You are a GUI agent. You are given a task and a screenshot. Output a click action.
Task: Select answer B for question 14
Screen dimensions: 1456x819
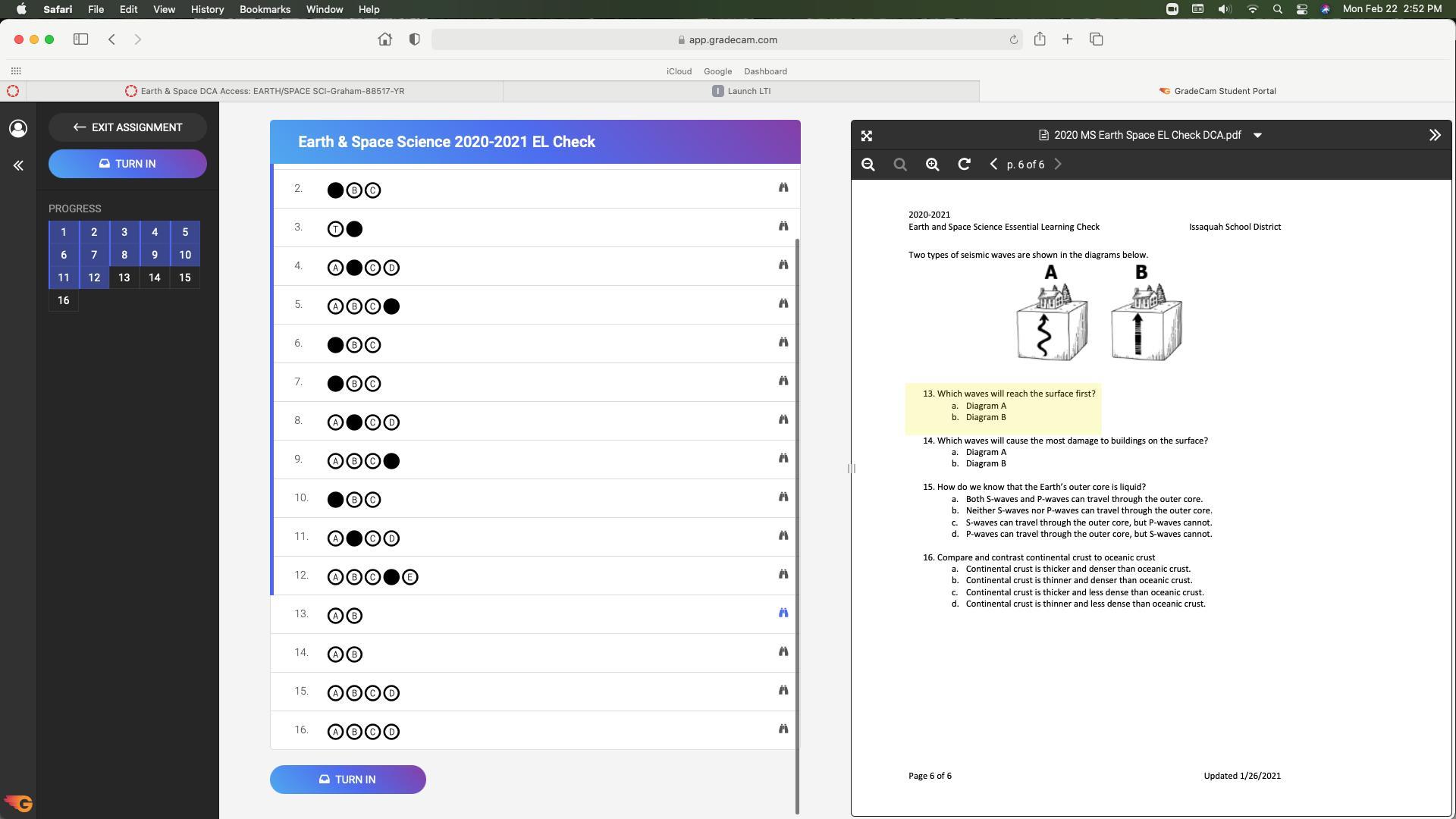pos(354,654)
